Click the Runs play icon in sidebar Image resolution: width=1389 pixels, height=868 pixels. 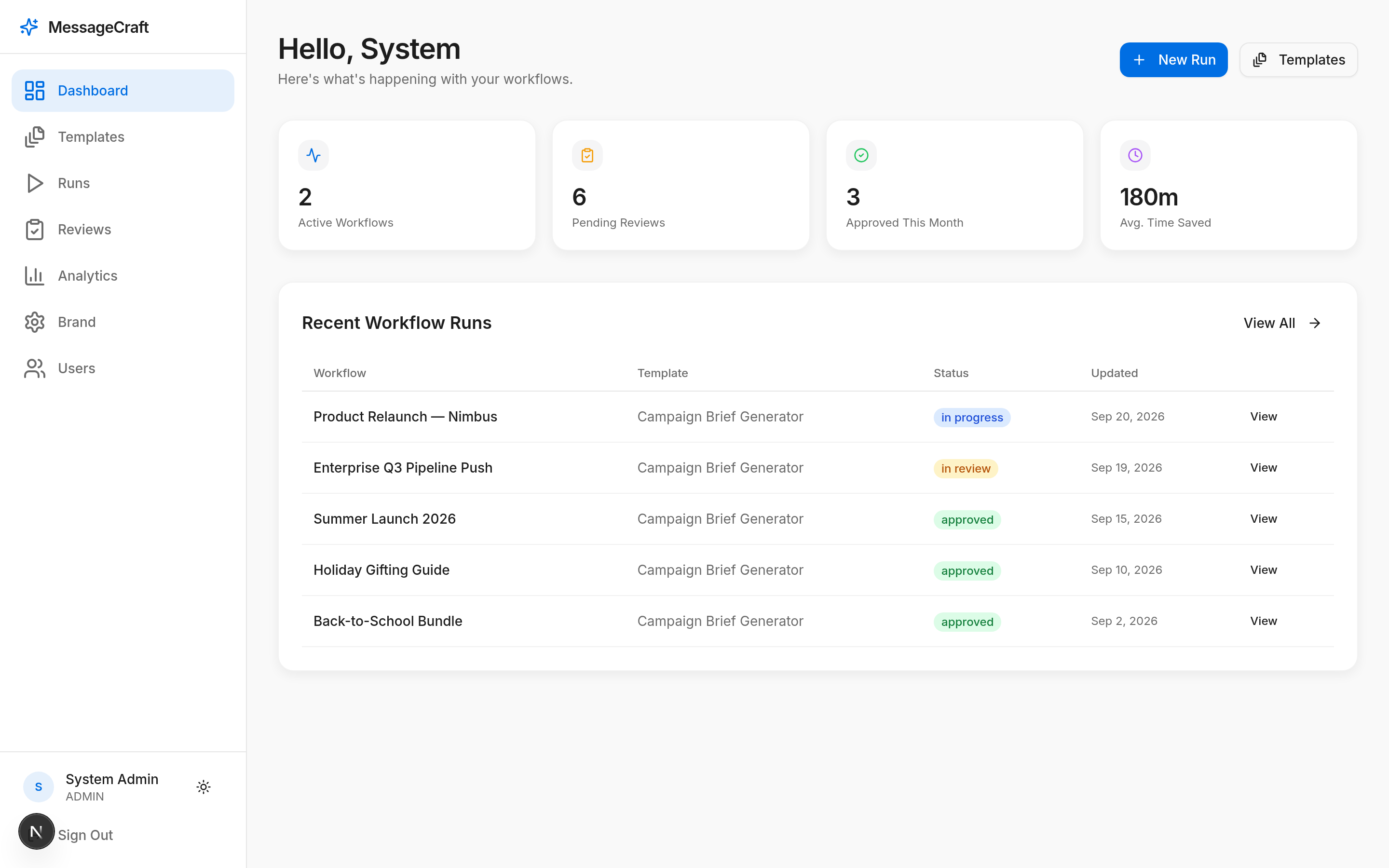[34, 183]
